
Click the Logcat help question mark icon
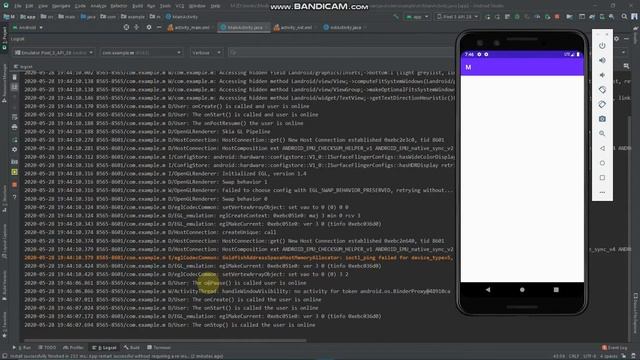tap(14, 197)
